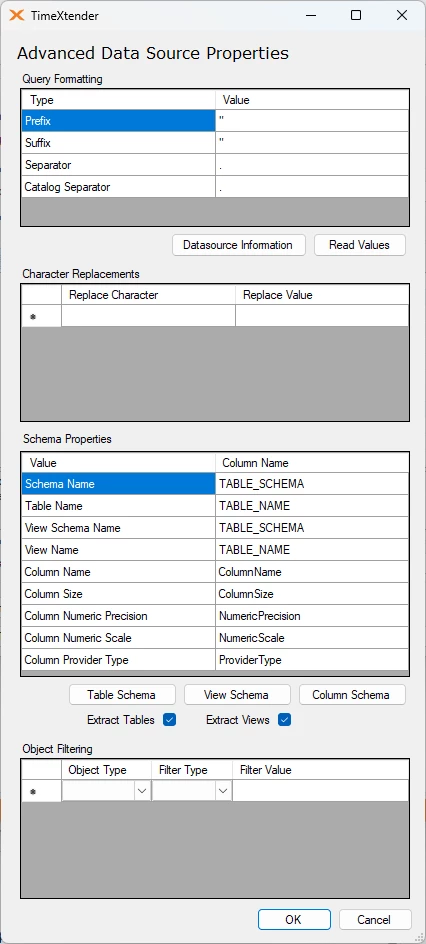The height and width of the screenshot is (944, 426).
Task: Open the Filter Type dropdown
Action: pyautogui.click(x=223, y=790)
